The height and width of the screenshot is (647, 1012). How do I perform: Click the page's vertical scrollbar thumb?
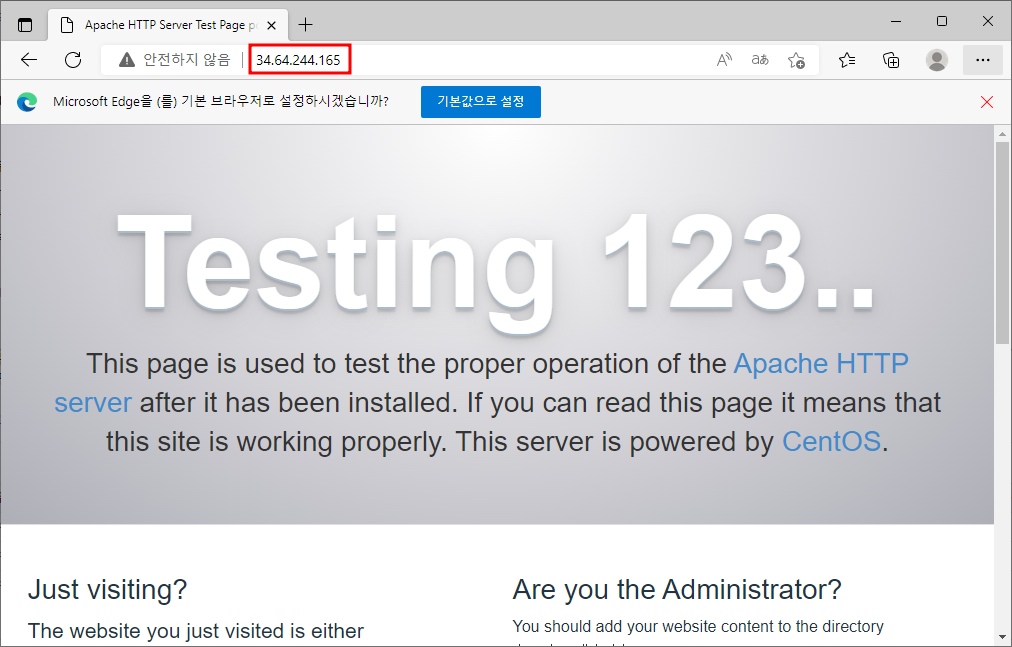point(1002,243)
